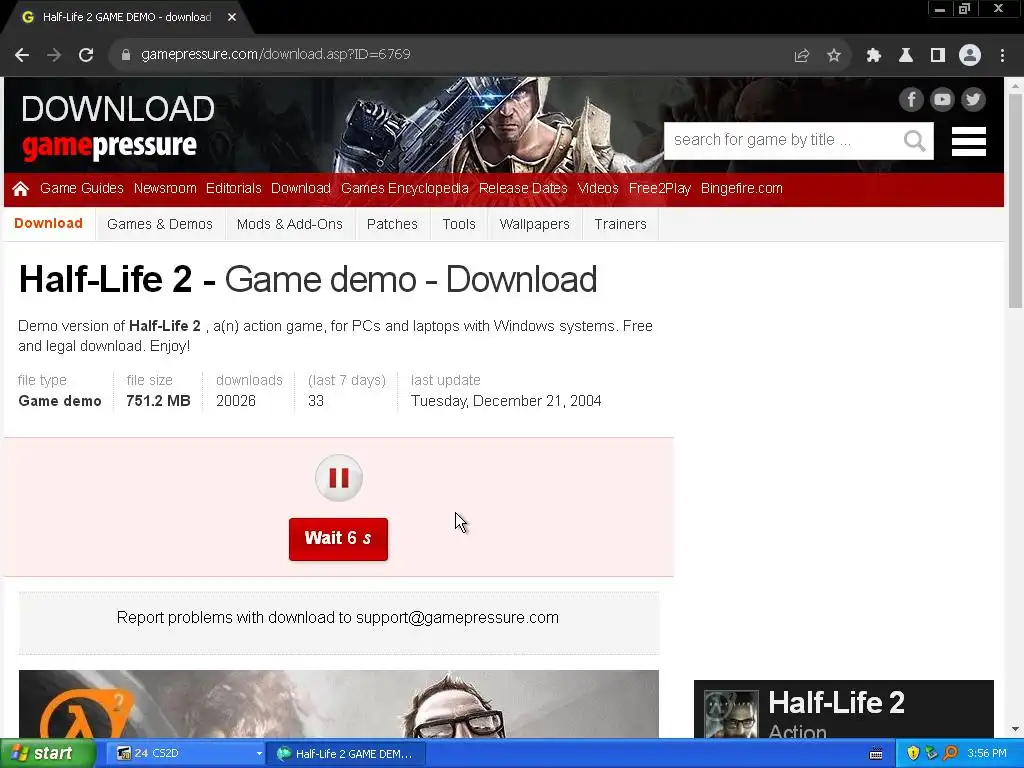Click scrollbar up arrow

point(1015,85)
